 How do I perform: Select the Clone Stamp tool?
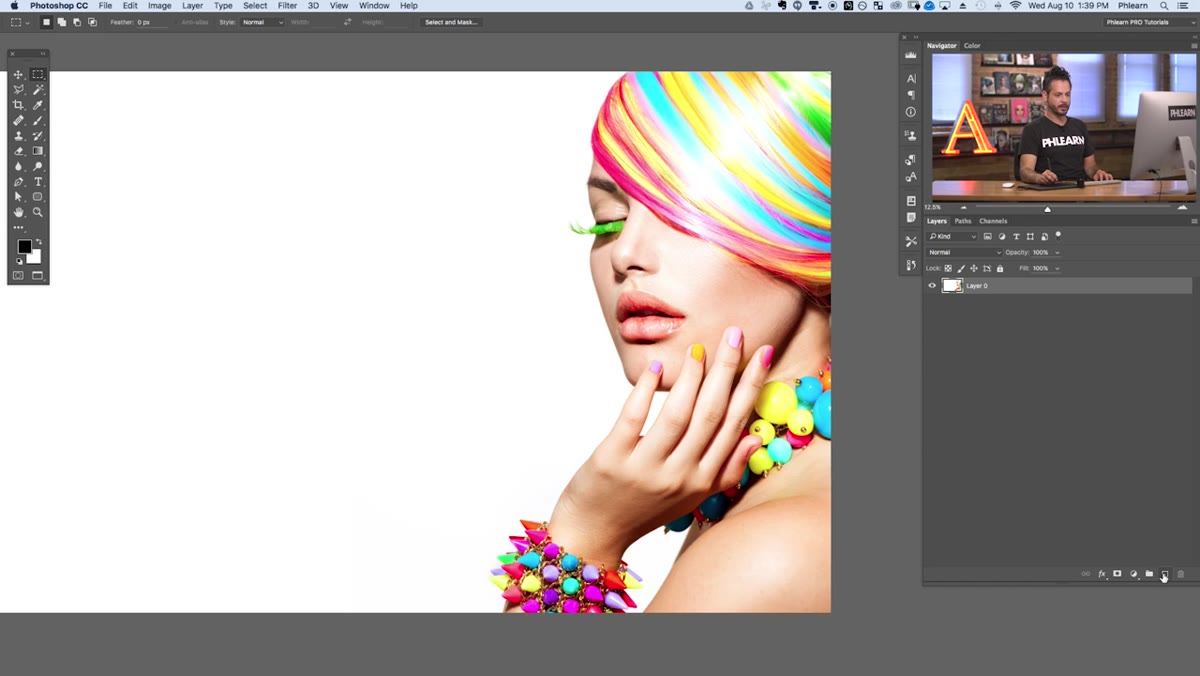click(18, 136)
